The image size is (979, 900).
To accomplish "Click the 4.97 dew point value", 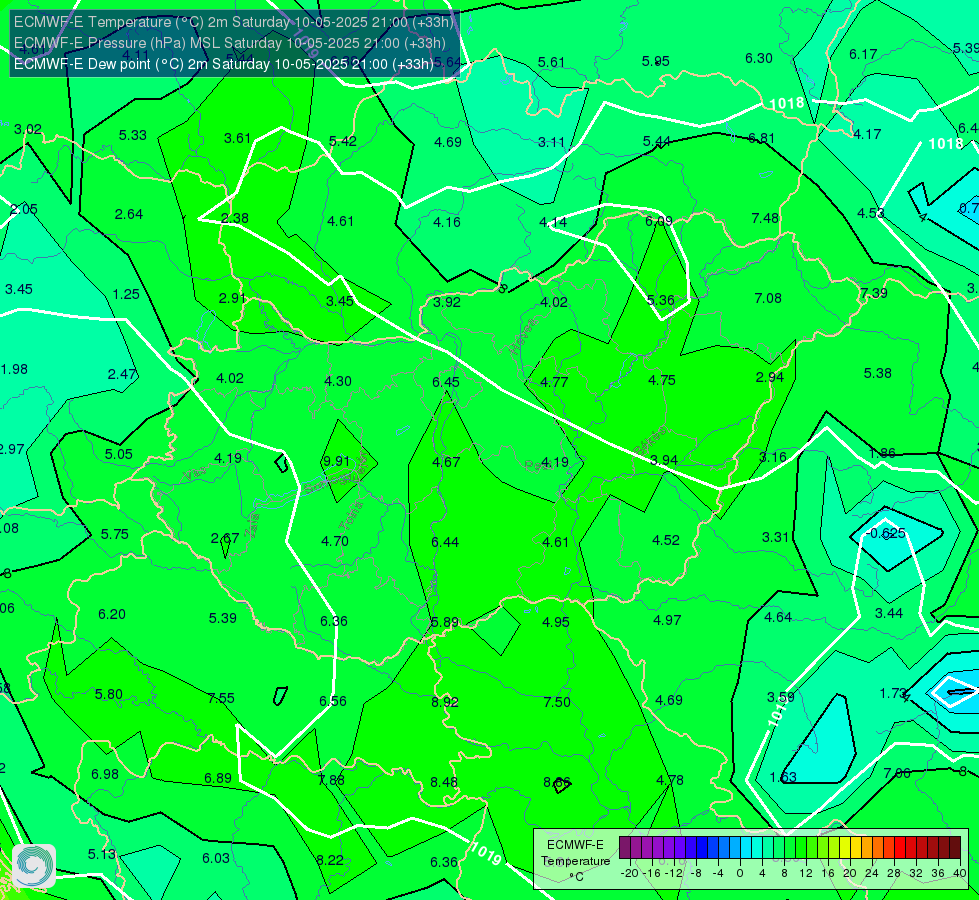I will (x=667, y=620).
